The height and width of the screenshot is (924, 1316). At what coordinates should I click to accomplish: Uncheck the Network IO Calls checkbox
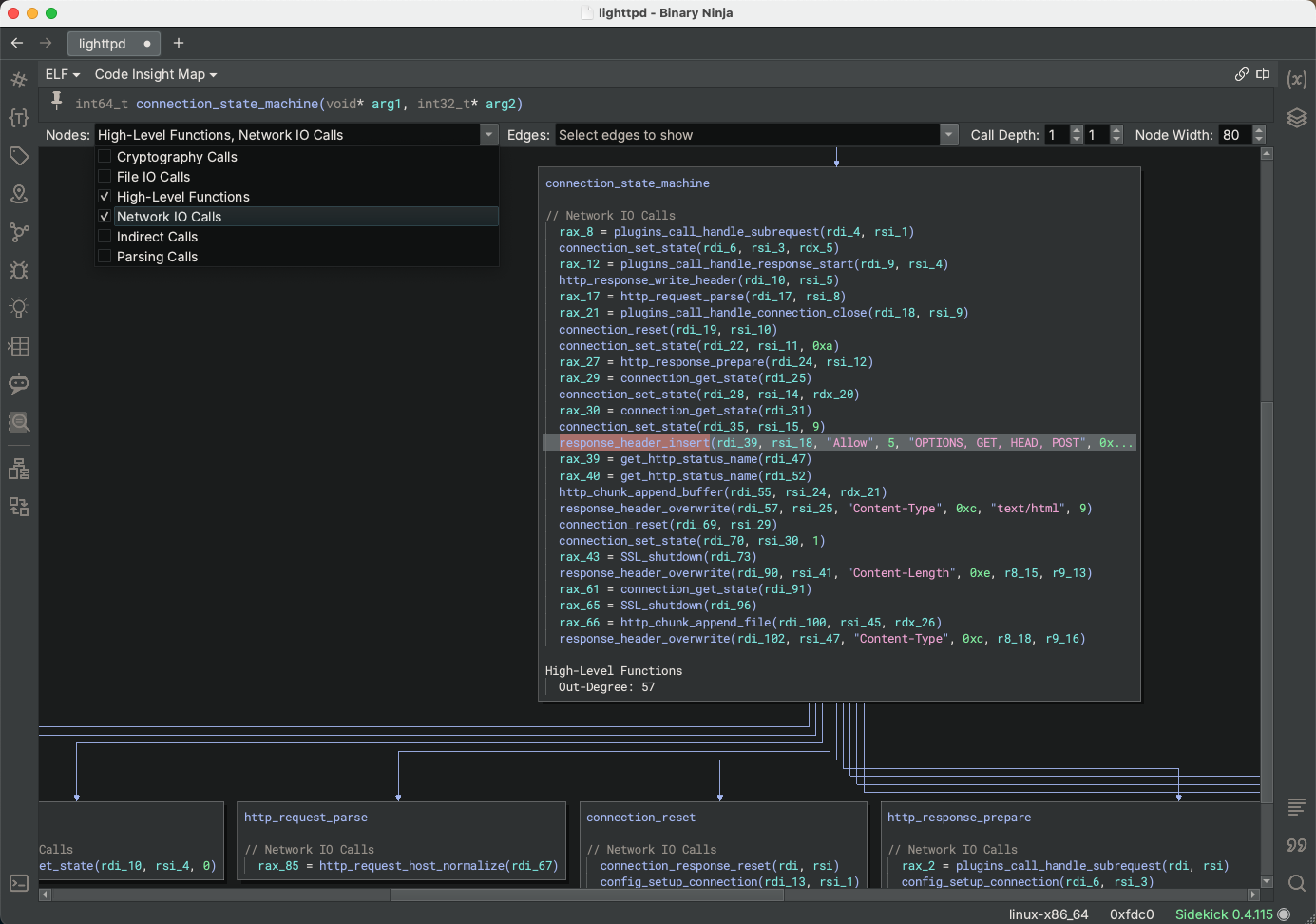pyautogui.click(x=105, y=217)
